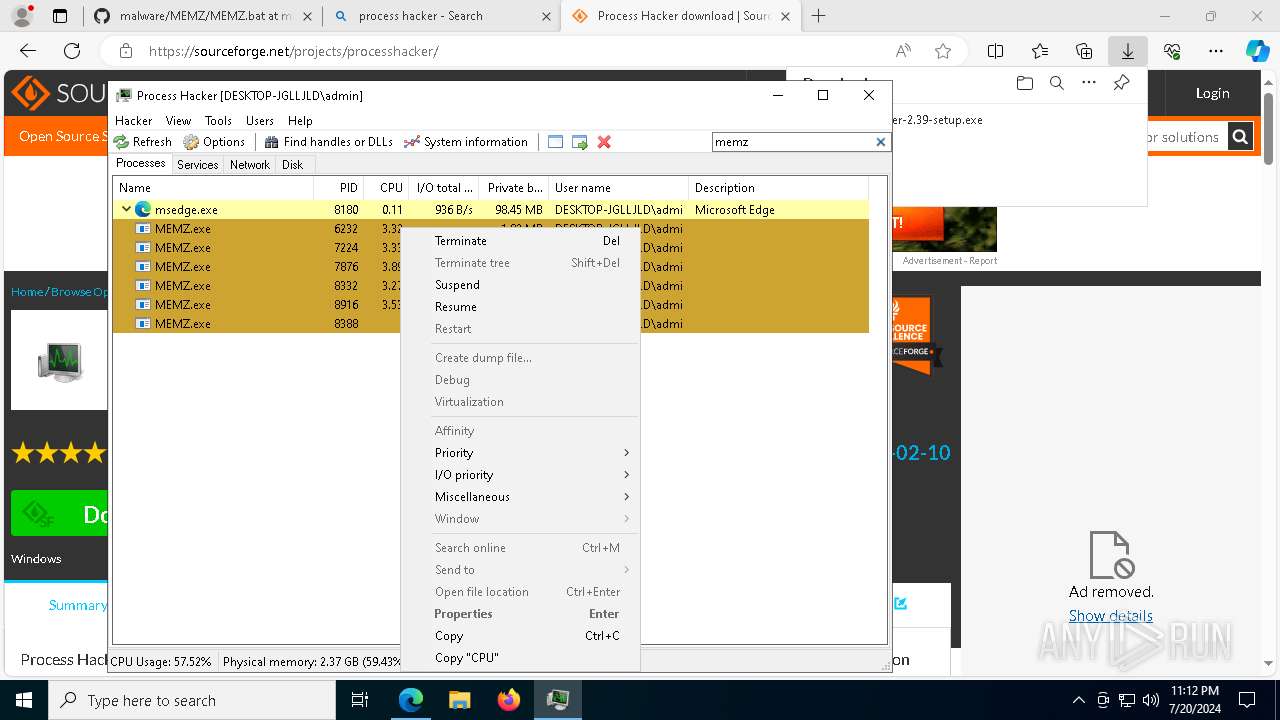Image resolution: width=1280 pixels, height=720 pixels.
Task: Reload the SourceForge page in Edge
Action: [72, 51]
